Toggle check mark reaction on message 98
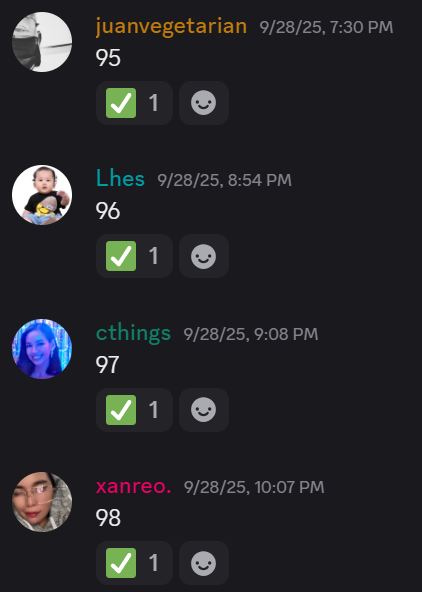Image resolution: width=422 pixels, height=592 pixels. click(x=134, y=563)
